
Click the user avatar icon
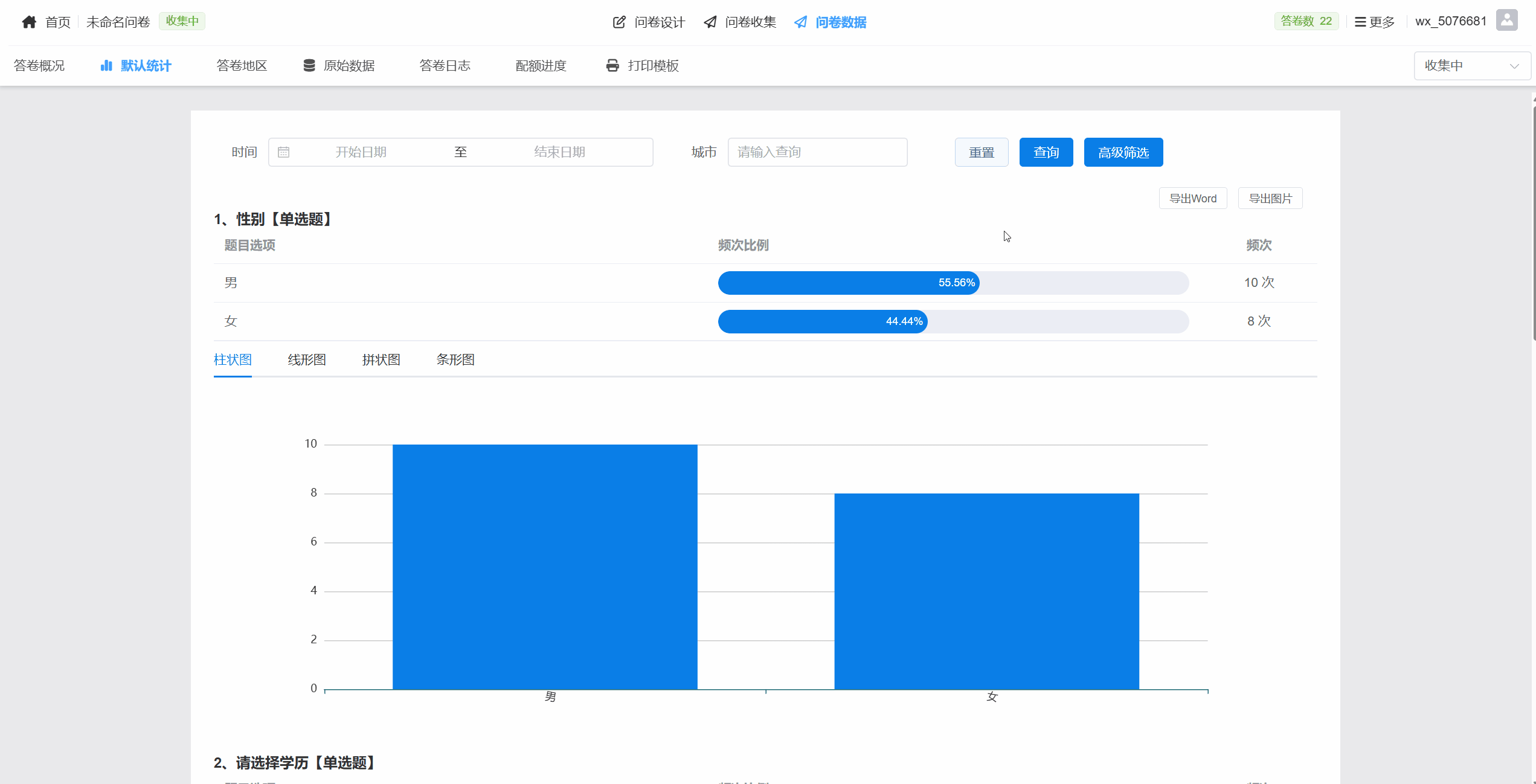1506,21
